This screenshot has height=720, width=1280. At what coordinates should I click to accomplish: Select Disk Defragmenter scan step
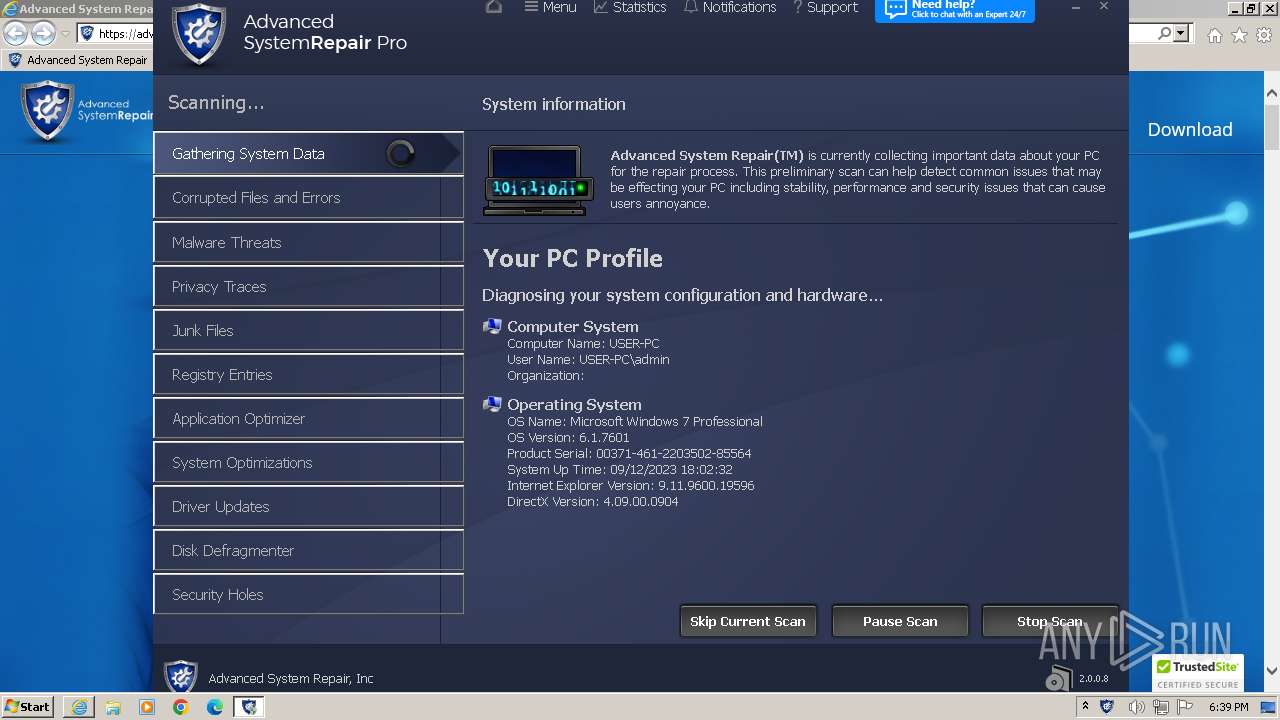point(308,550)
